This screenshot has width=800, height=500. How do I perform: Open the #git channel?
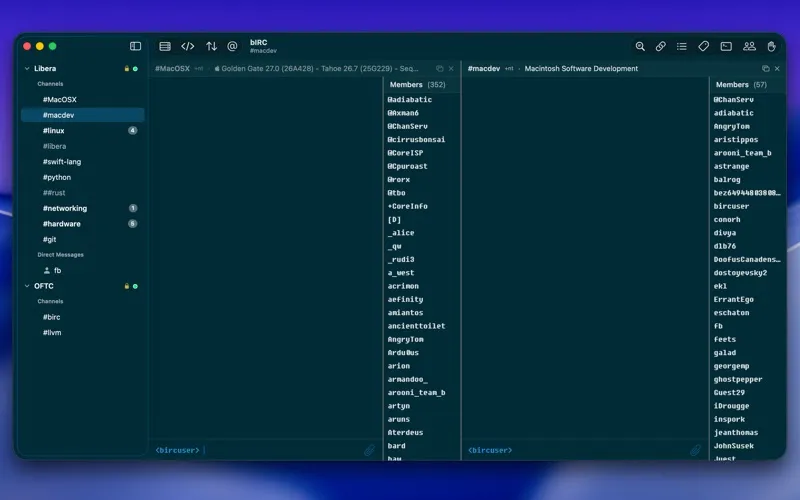pos(83,239)
